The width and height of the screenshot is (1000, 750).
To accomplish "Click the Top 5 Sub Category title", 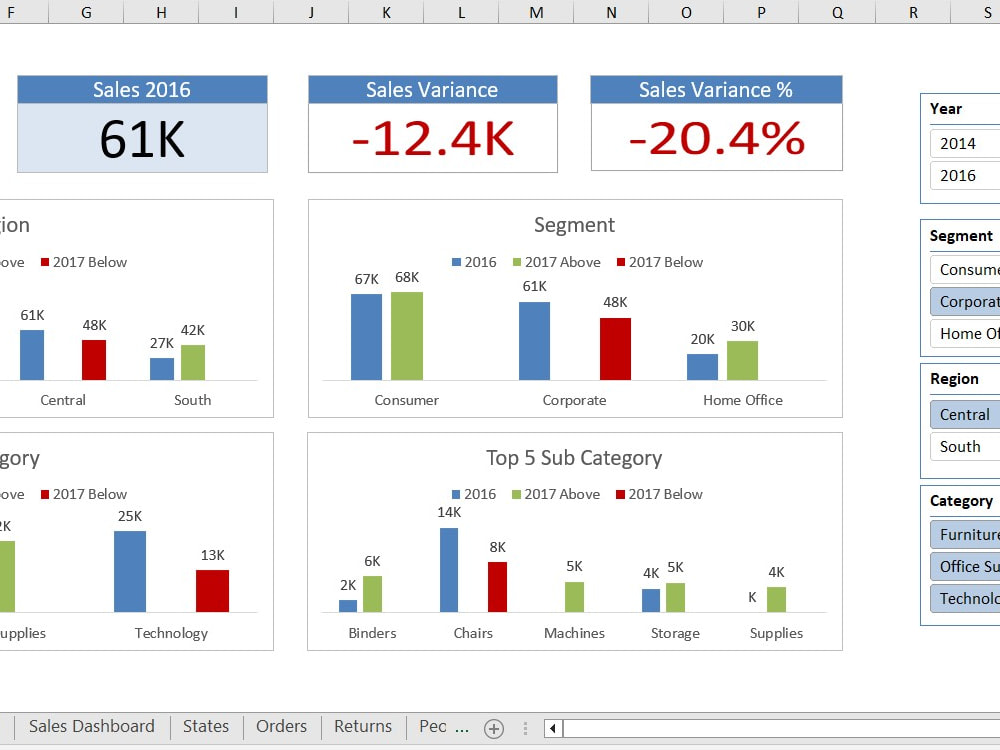I will click(574, 458).
